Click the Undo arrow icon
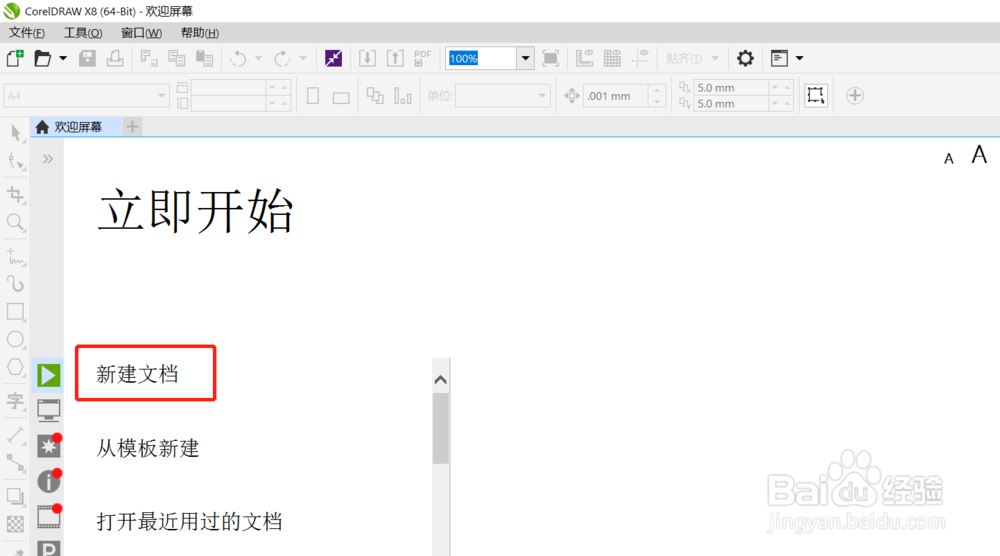The height and width of the screenshot is (556, 1000). (239, 59)
